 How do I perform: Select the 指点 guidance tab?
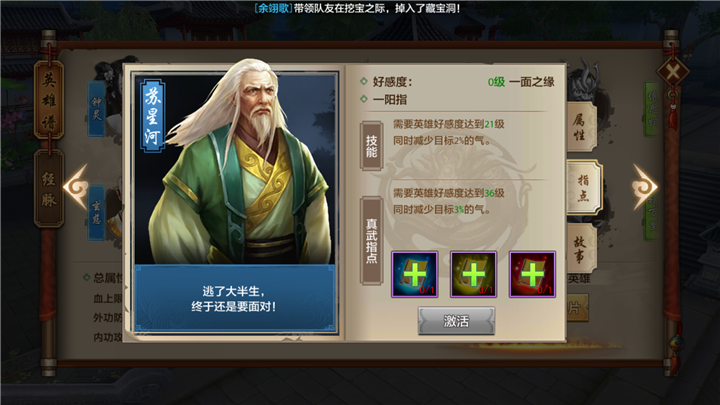[584, 187]
